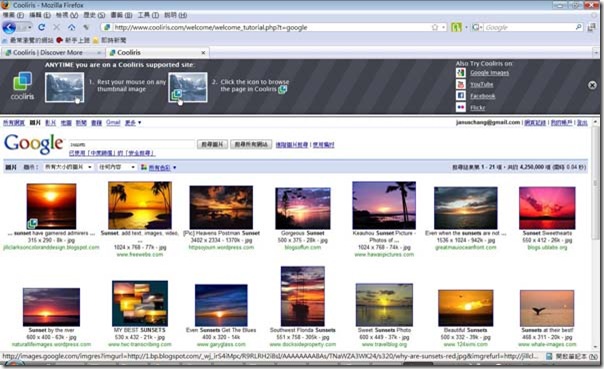
Task: Click the notebook icon in status bar
Action: point(549,357)
